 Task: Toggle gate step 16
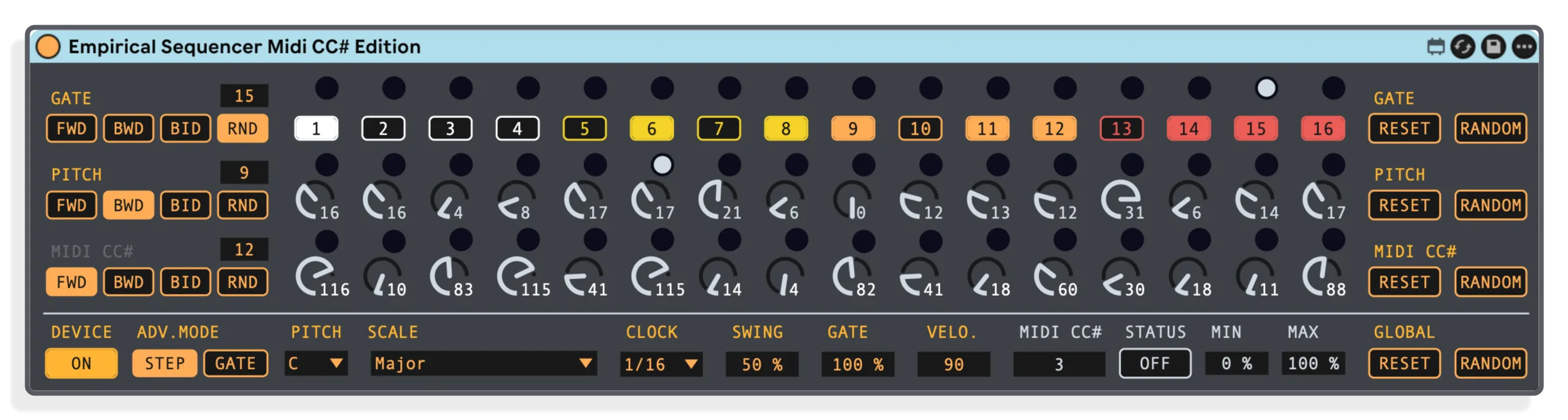point(1323,129)
